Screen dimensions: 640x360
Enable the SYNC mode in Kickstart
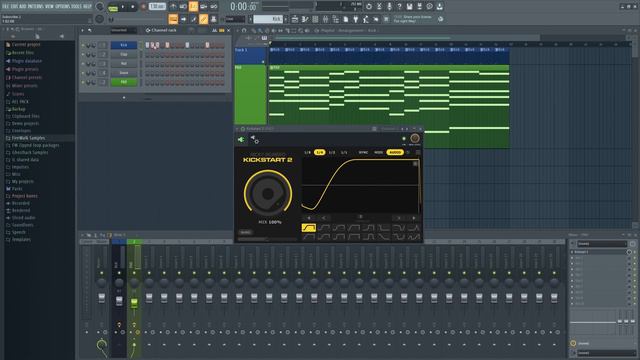(x=363, y=152)
